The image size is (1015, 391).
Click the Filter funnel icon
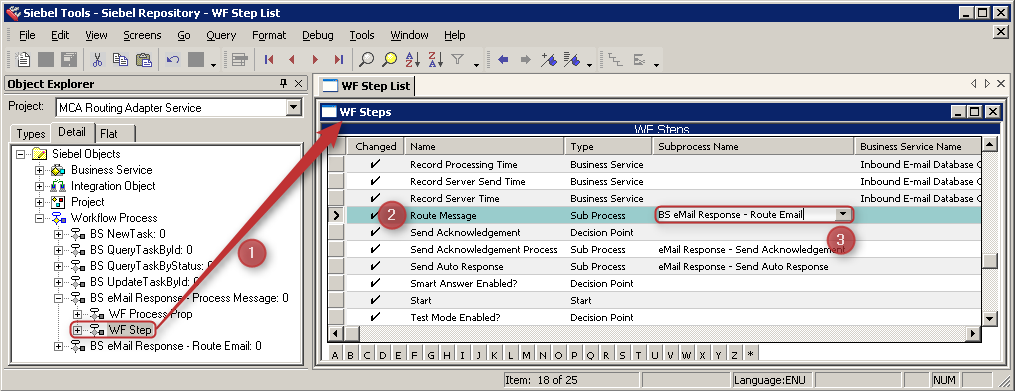458,60
